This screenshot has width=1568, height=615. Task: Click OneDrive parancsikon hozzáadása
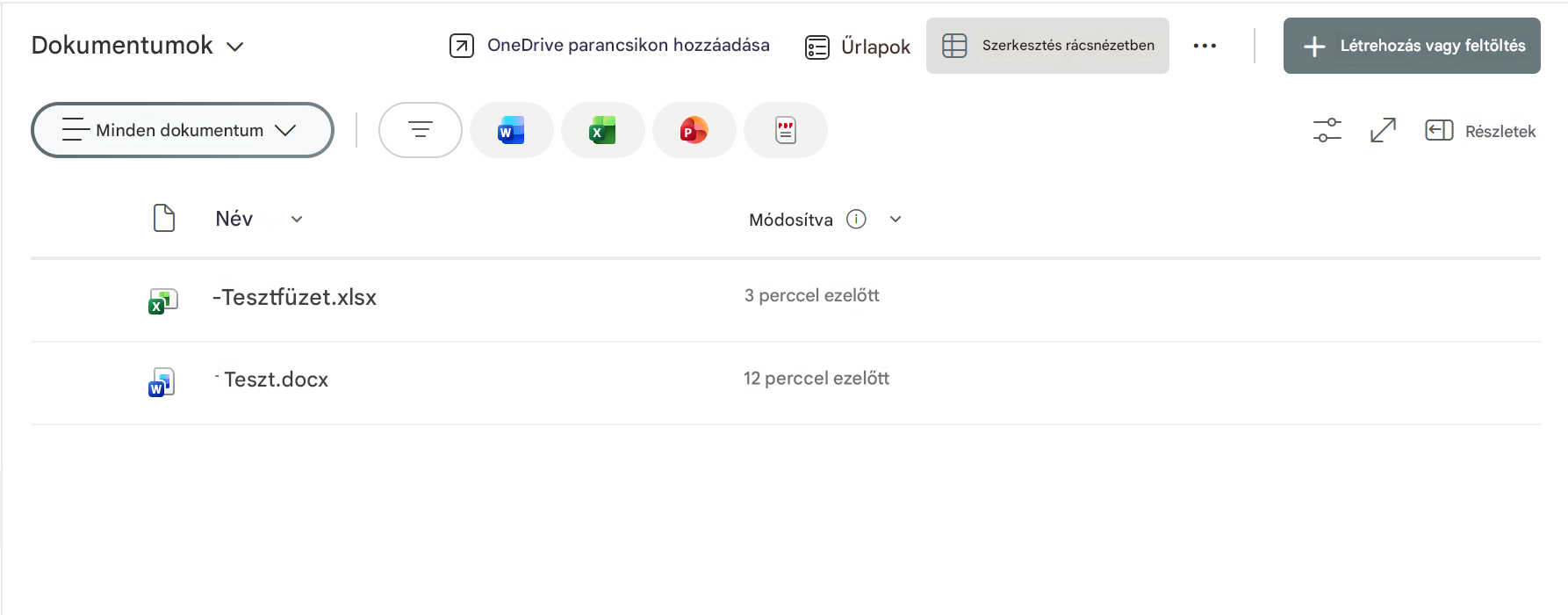609,46
